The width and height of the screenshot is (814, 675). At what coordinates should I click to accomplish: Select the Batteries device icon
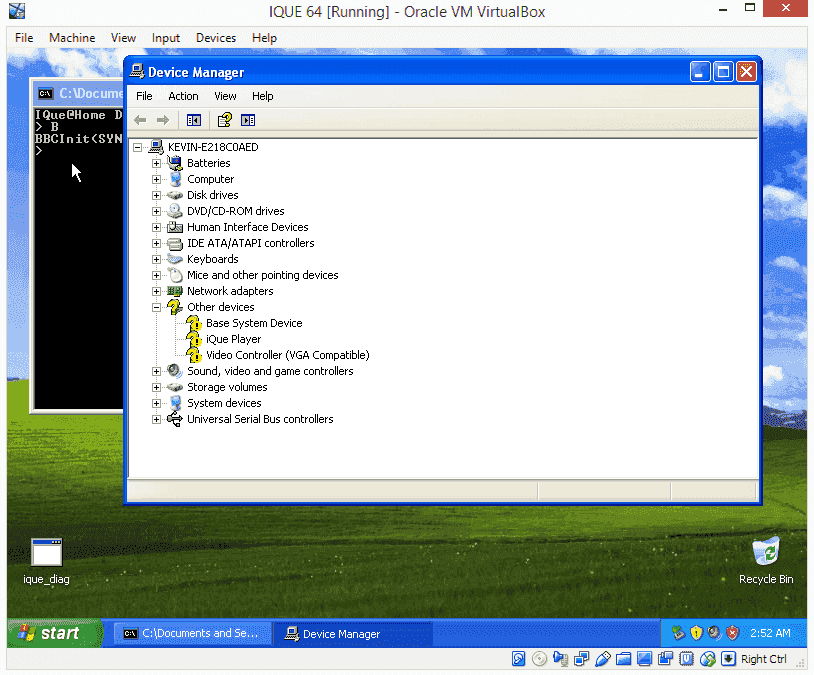tap(174, 163)
